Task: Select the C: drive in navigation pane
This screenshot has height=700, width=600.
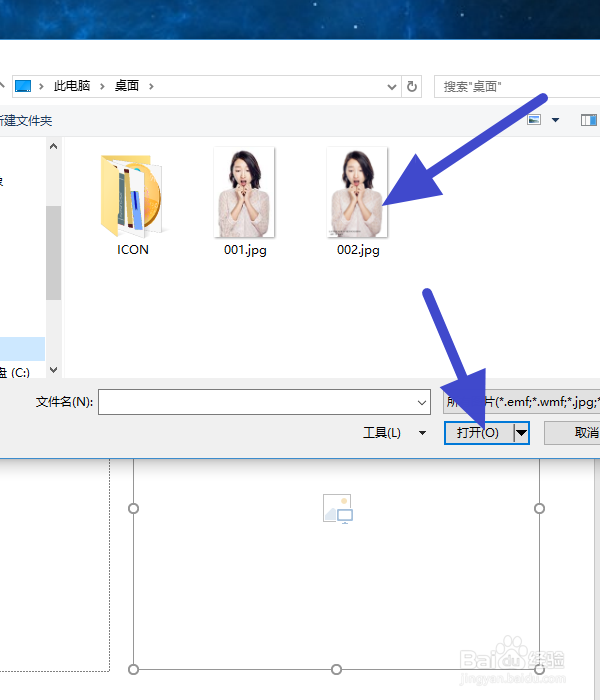Action: (x=15, y=372)
